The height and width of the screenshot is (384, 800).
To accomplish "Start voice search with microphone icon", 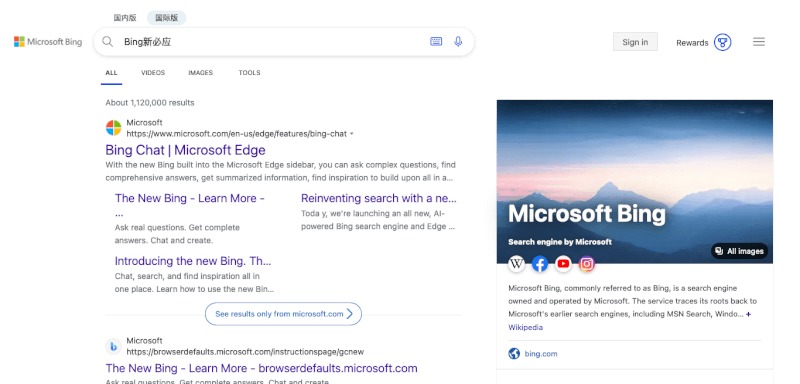I will click(458, 42).
